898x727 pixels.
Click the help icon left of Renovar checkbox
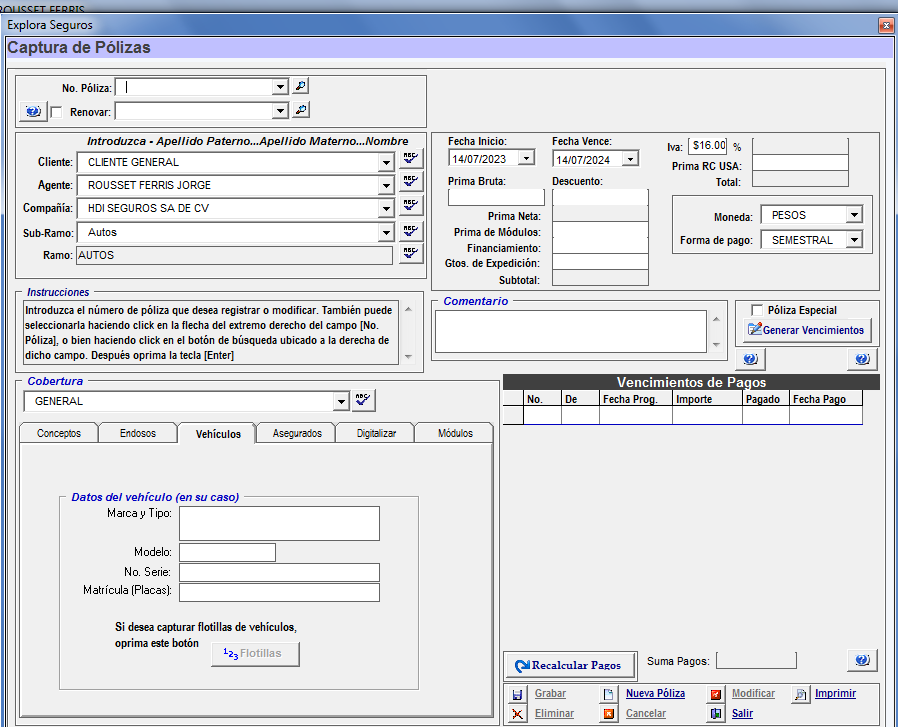(x=33, y=111)
